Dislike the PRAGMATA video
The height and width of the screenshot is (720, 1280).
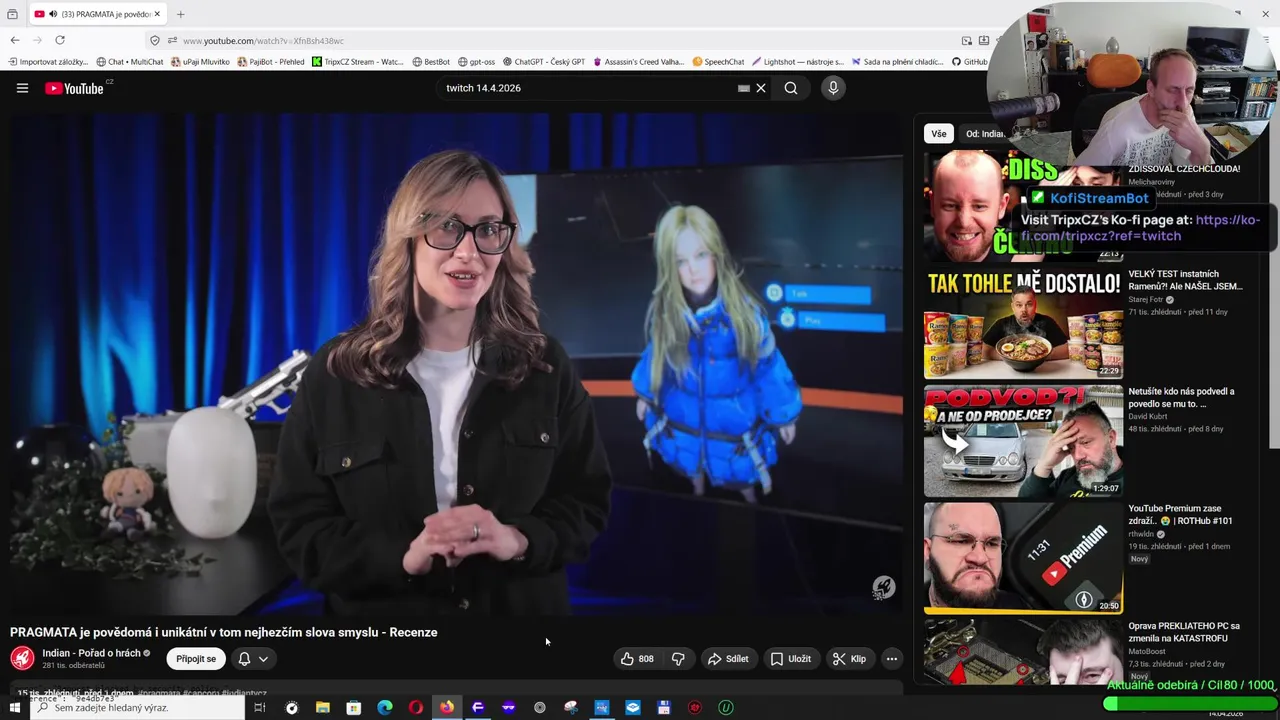click(x=678, y=659)
